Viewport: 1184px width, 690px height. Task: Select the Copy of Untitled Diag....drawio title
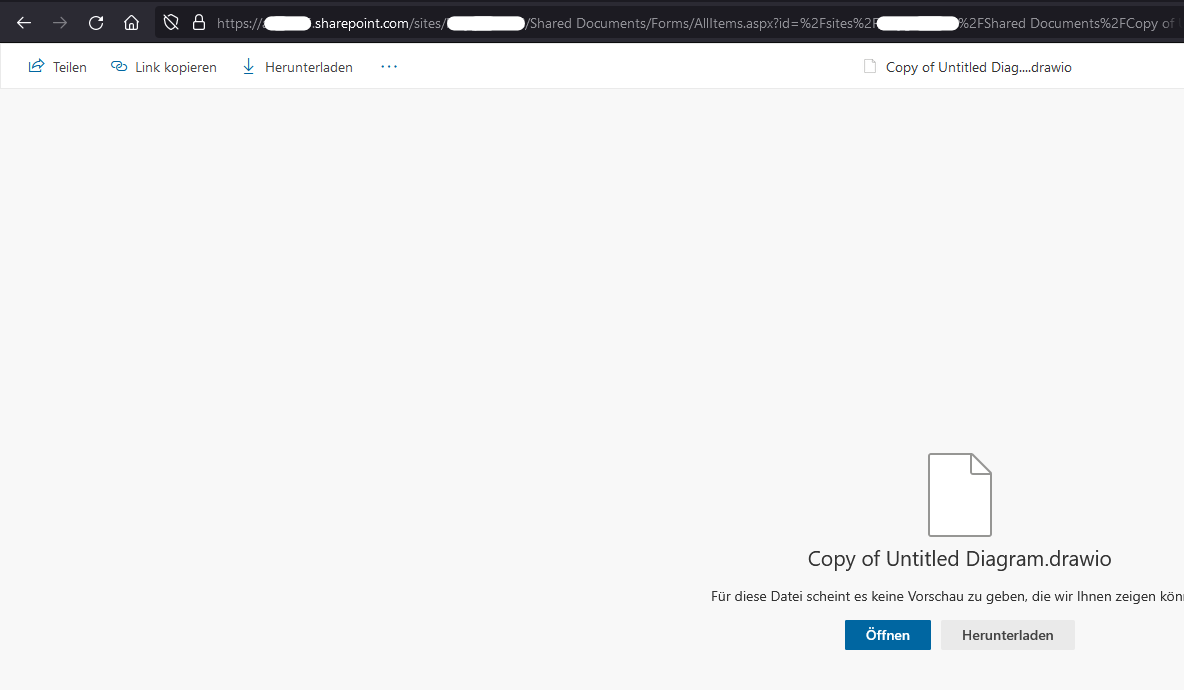978,66
